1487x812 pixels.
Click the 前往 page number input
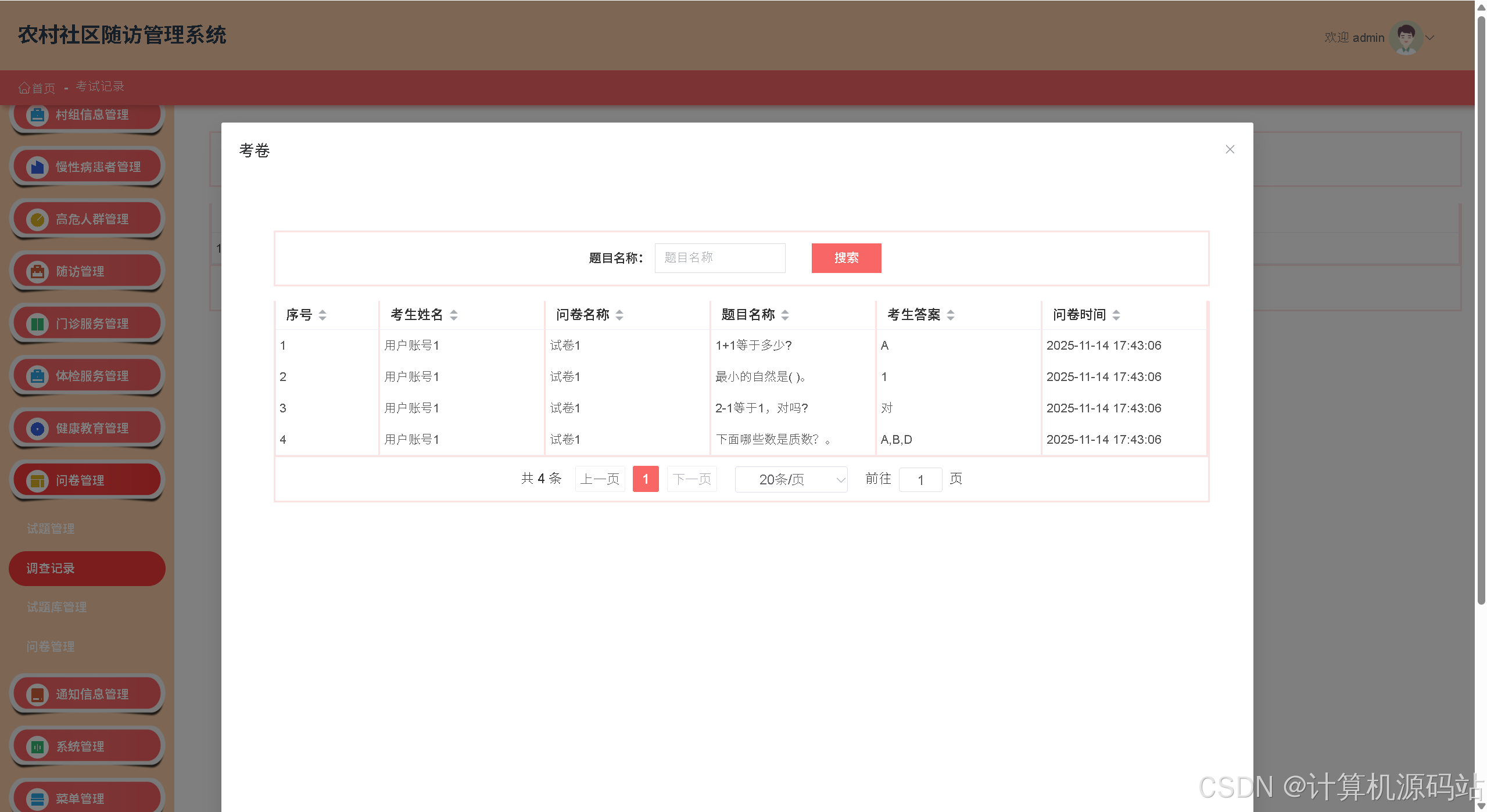920,480
